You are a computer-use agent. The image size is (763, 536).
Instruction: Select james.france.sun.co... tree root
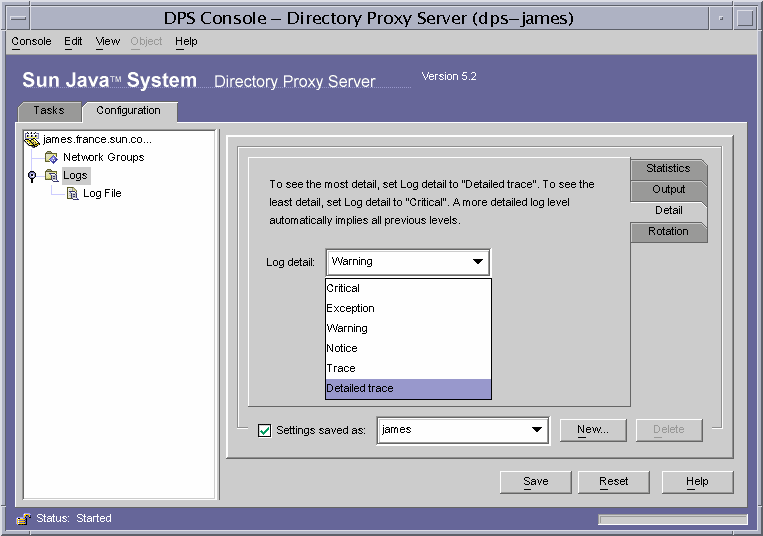tap(97, 140)
